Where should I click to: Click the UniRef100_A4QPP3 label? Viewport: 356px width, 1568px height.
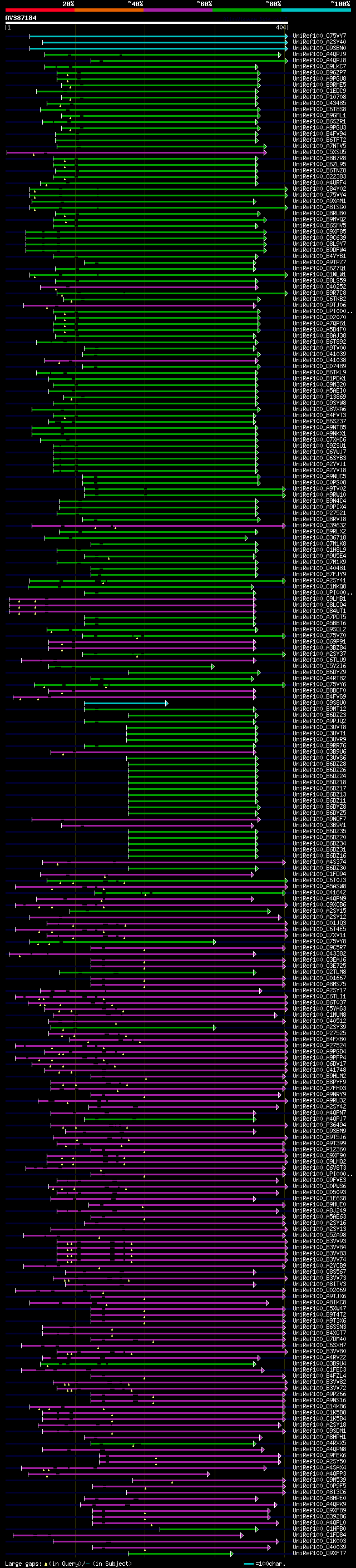pyautogui.click(x=319, y=1473)
